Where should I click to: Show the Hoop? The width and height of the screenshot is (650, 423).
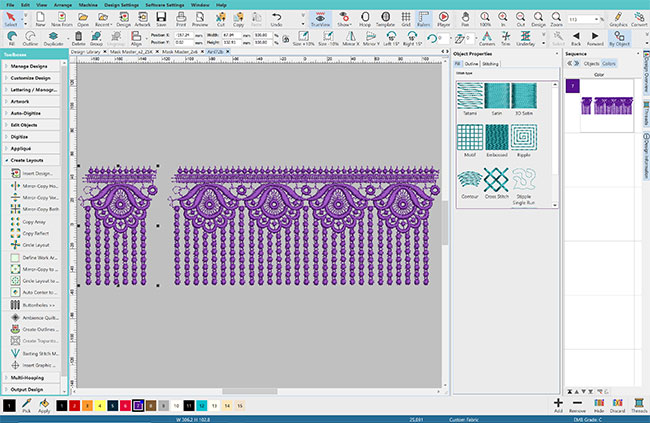coord(365,19)
